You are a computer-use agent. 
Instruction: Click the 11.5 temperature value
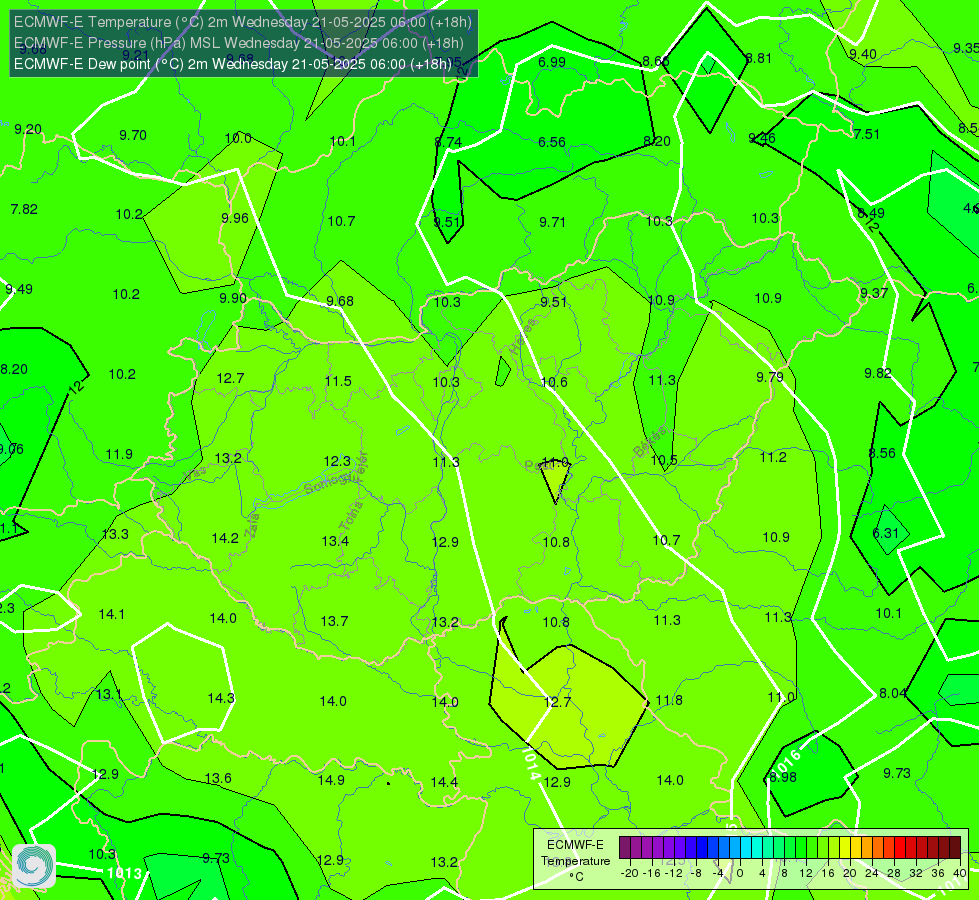point(338,381)
